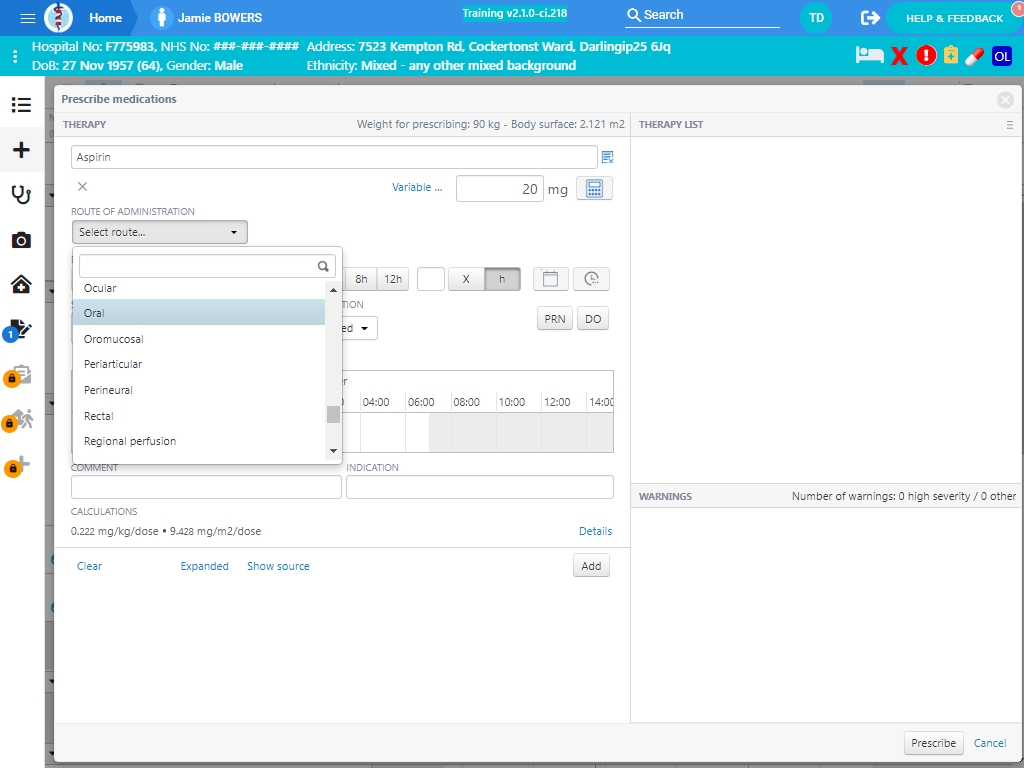Screen dimensions: 1024x768
Task: Select Rectal route option
Action: tap(199, 416)
